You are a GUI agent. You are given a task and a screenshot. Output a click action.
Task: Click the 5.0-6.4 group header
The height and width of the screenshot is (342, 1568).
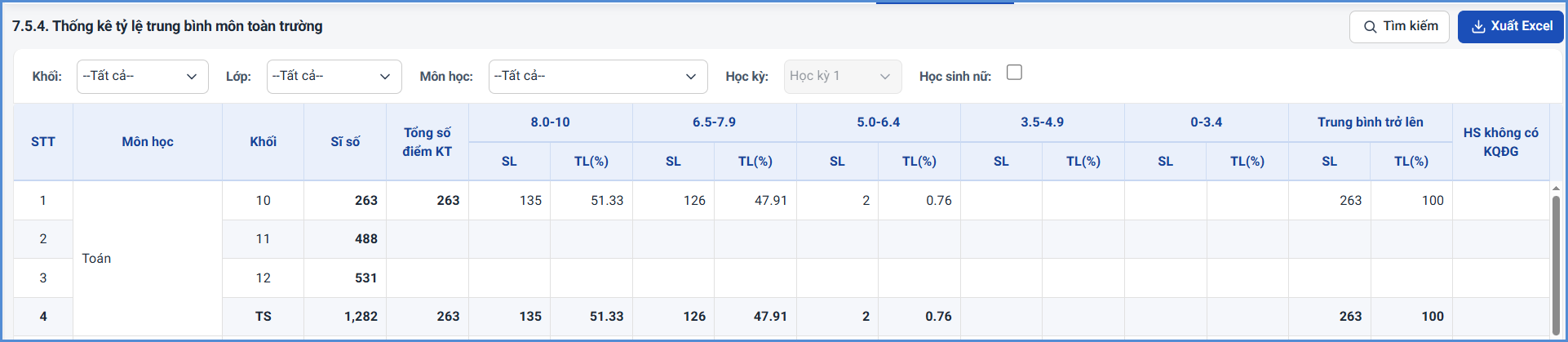pyautogui.click(x=879, y=122)
